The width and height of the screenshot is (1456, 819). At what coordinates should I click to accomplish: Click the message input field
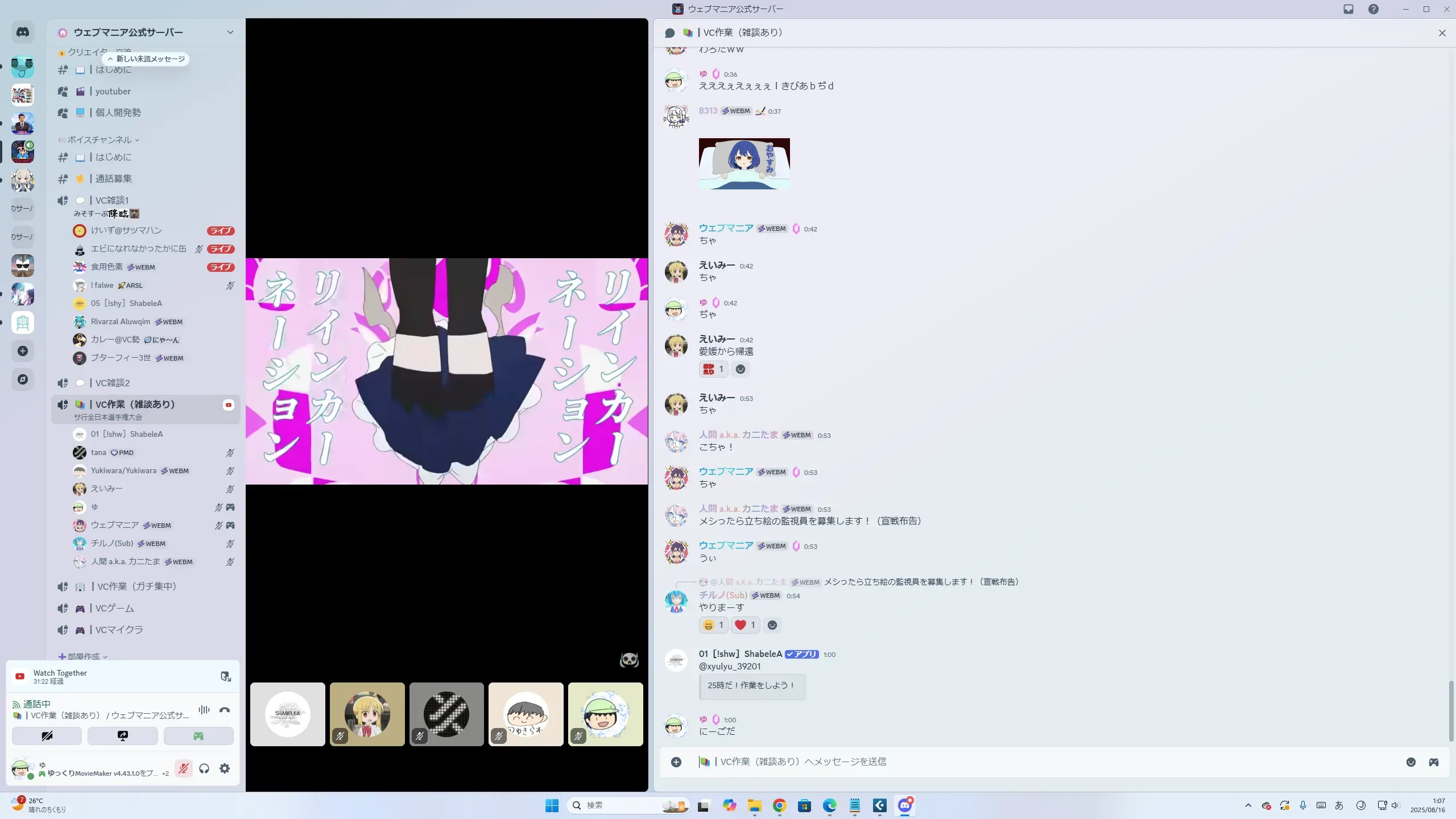point(1024,762)
